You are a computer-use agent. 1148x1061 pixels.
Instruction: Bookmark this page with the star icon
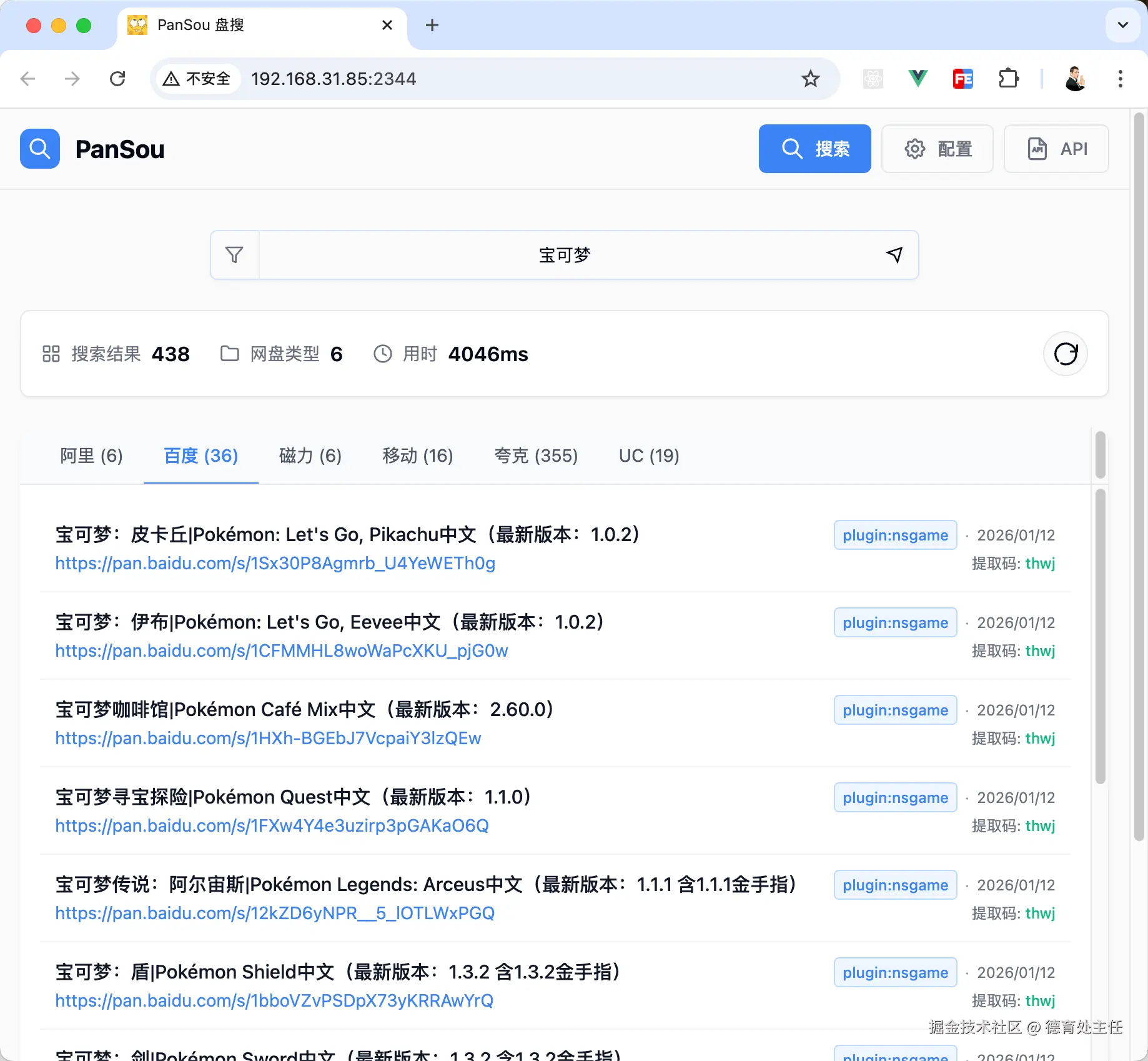point(811,79)
